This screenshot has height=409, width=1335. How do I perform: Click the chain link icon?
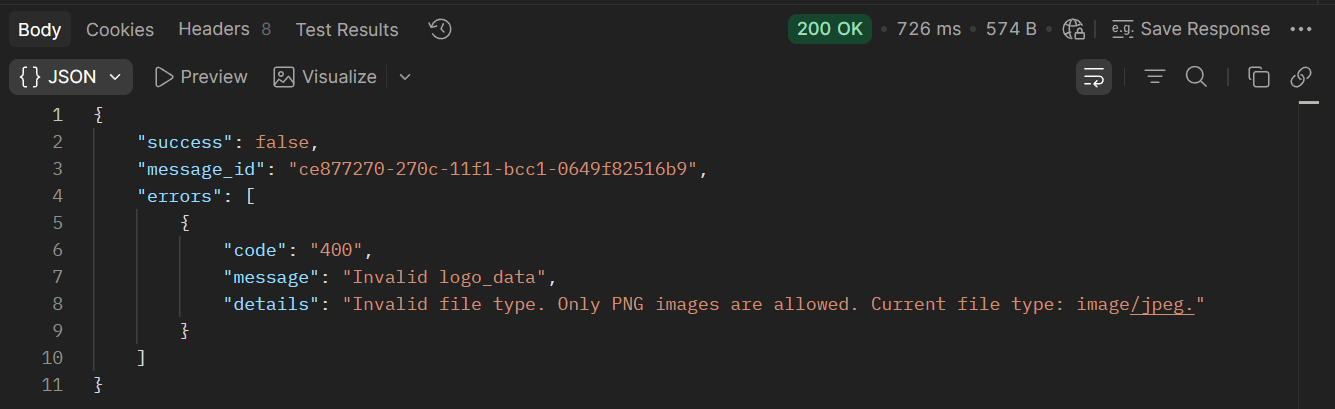[x=1301, y=77]
